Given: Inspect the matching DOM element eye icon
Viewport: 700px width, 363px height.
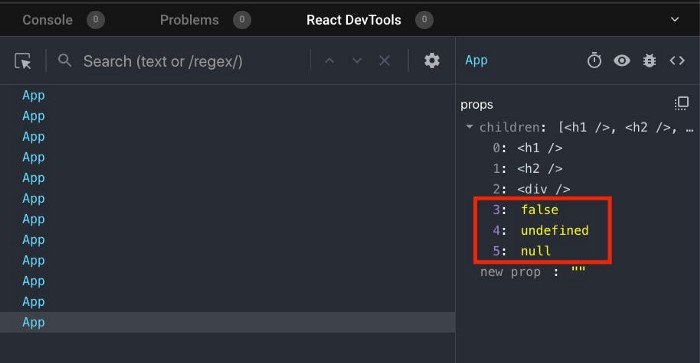Looking at the screenshot, I should tap(622, 60).
